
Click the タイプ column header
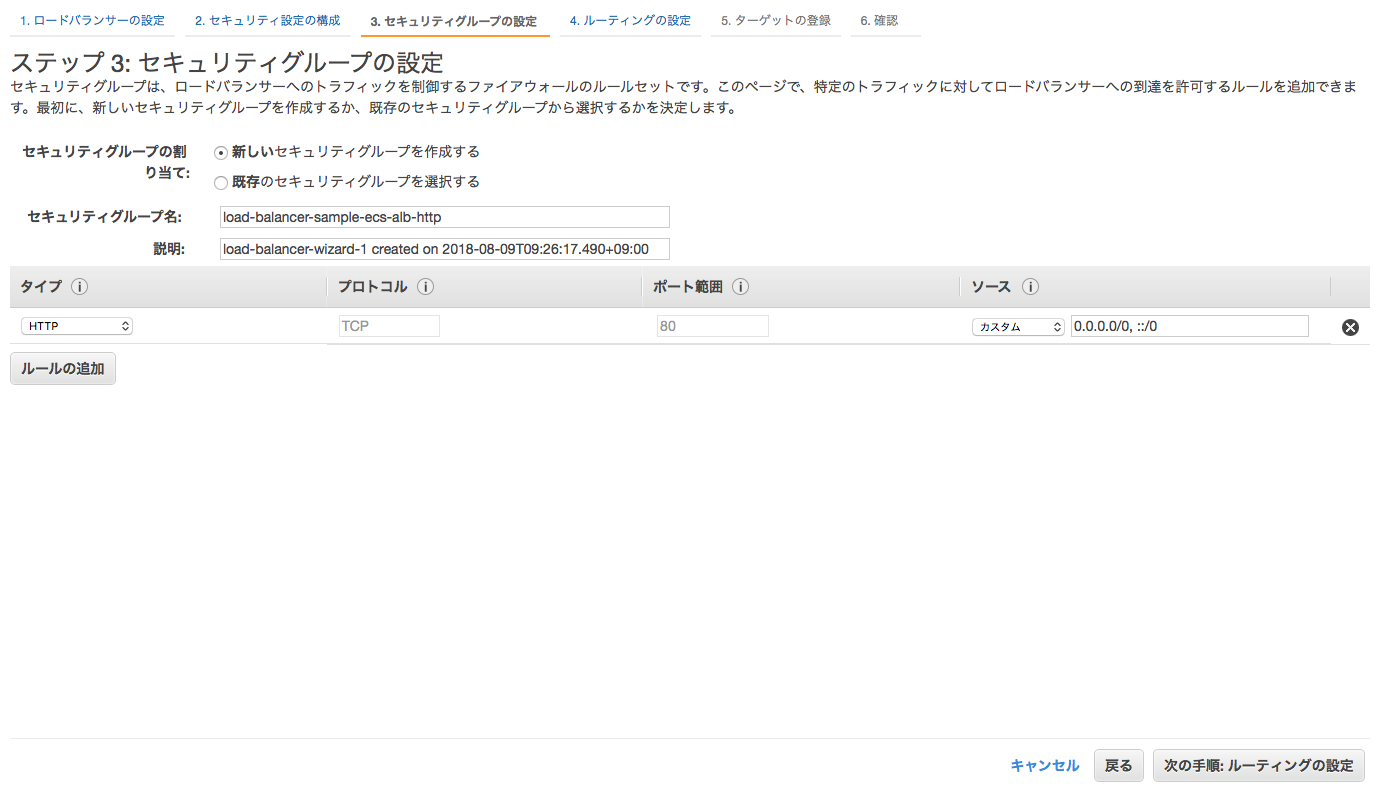point(41,287)
